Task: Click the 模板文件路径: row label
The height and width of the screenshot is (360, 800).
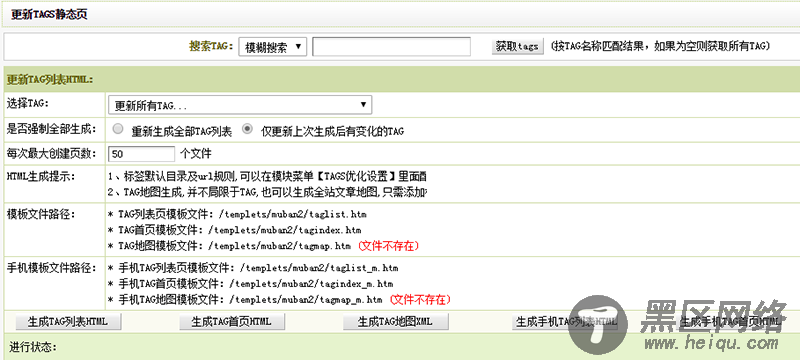Action: (41, 214)
